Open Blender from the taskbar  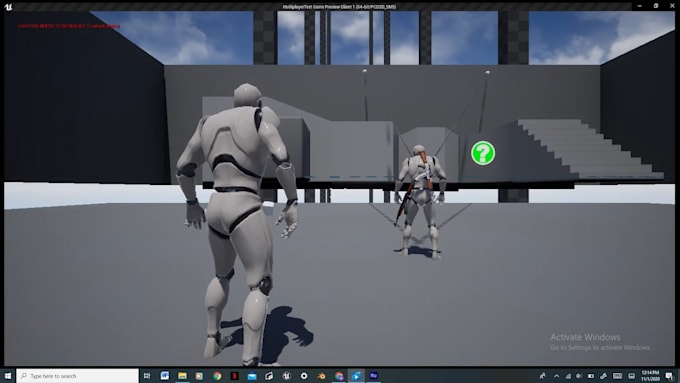click(x=321, y=376)
